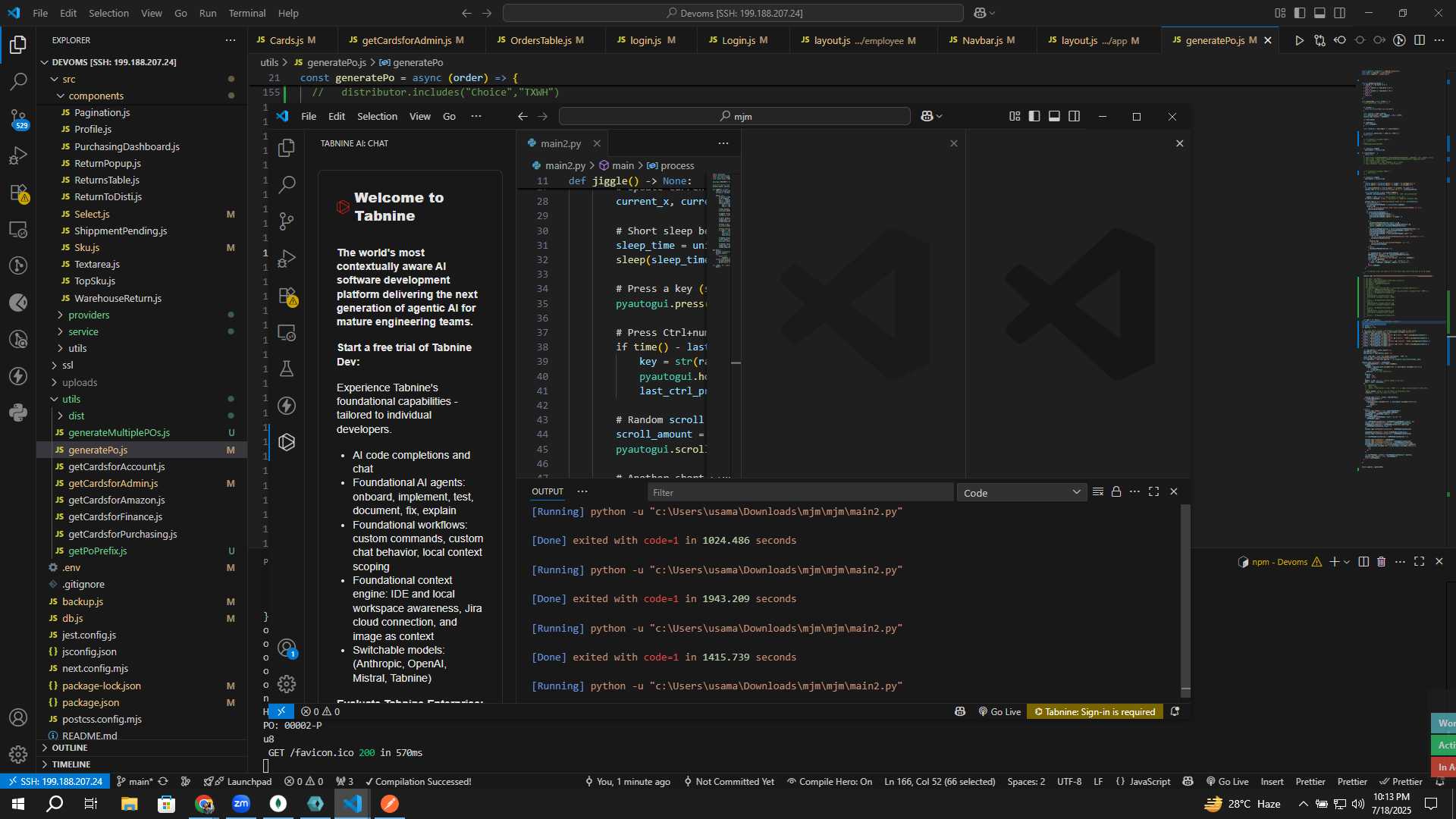This screenshot has height=819, width=1456.
Task: Open Remote Explorer in outer activity bar
Action: (x=18, y=229)
